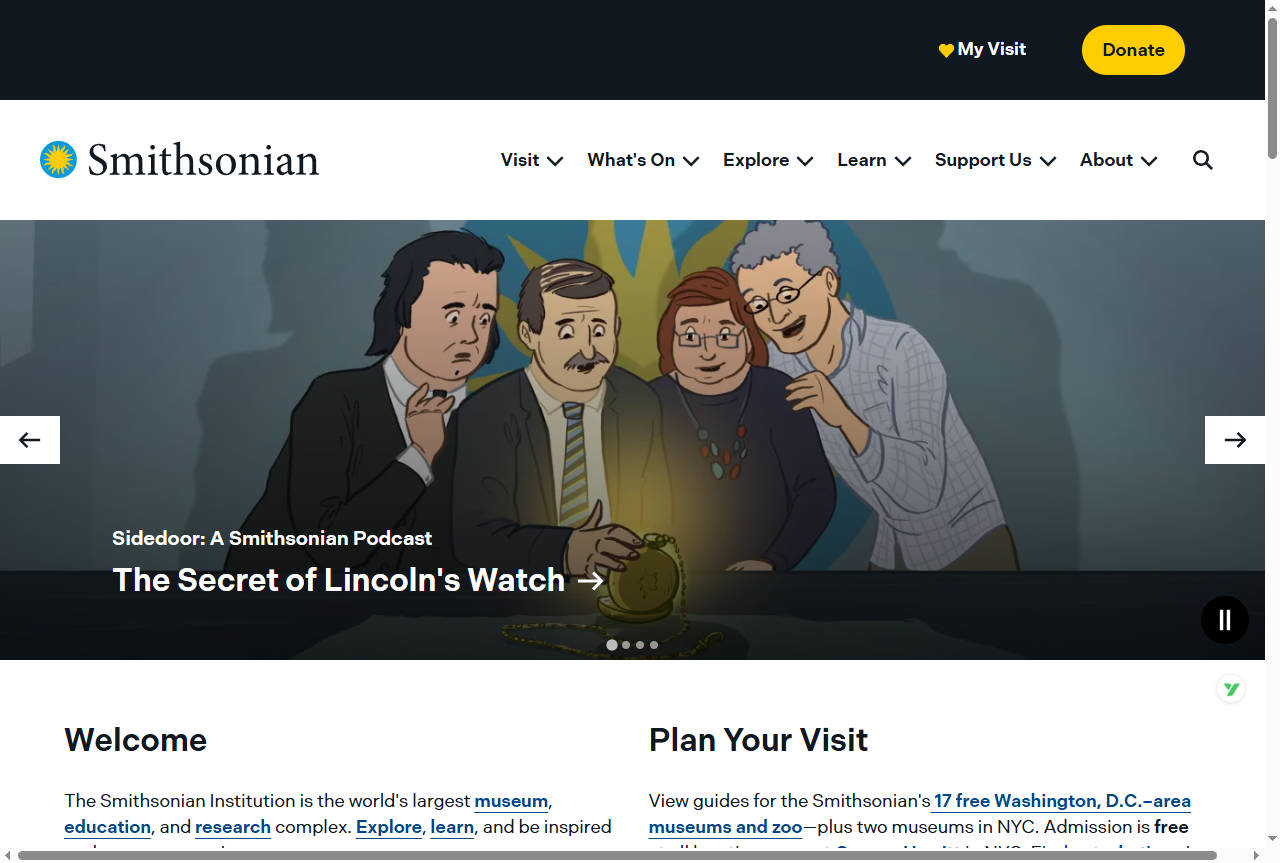This screenshot has height=863, width=1280.
Task: Open My Visit with heart icon
Action: pyautogui.click(x=982, y=49)
